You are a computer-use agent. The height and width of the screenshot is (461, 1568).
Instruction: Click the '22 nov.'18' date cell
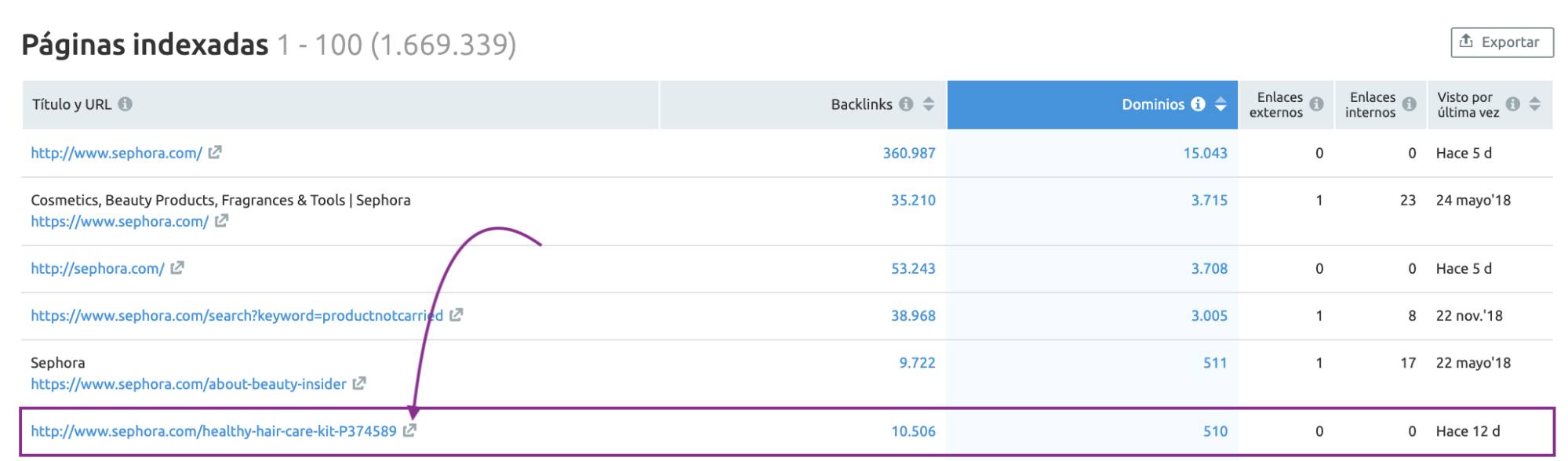1469,315
